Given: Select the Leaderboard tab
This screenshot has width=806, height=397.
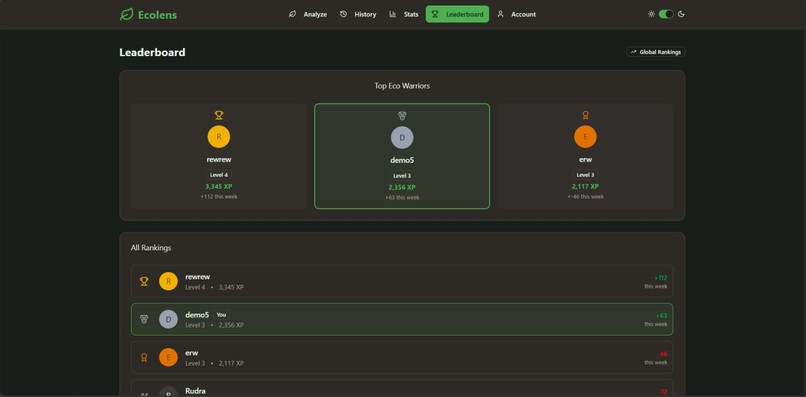Looking at the screenshot, I should click(x=457, y=14).
